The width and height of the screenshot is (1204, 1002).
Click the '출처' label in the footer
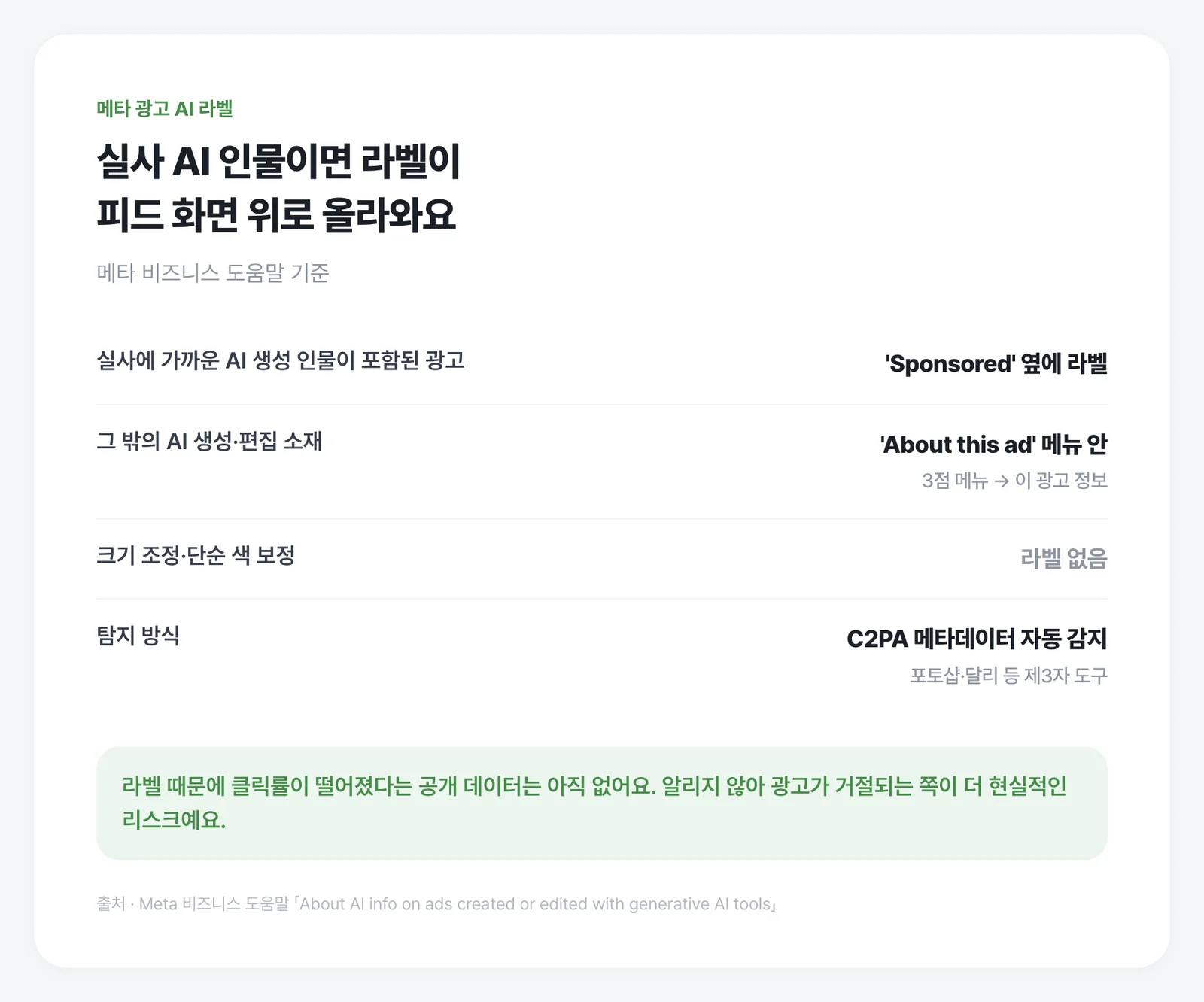pos(111,904)
